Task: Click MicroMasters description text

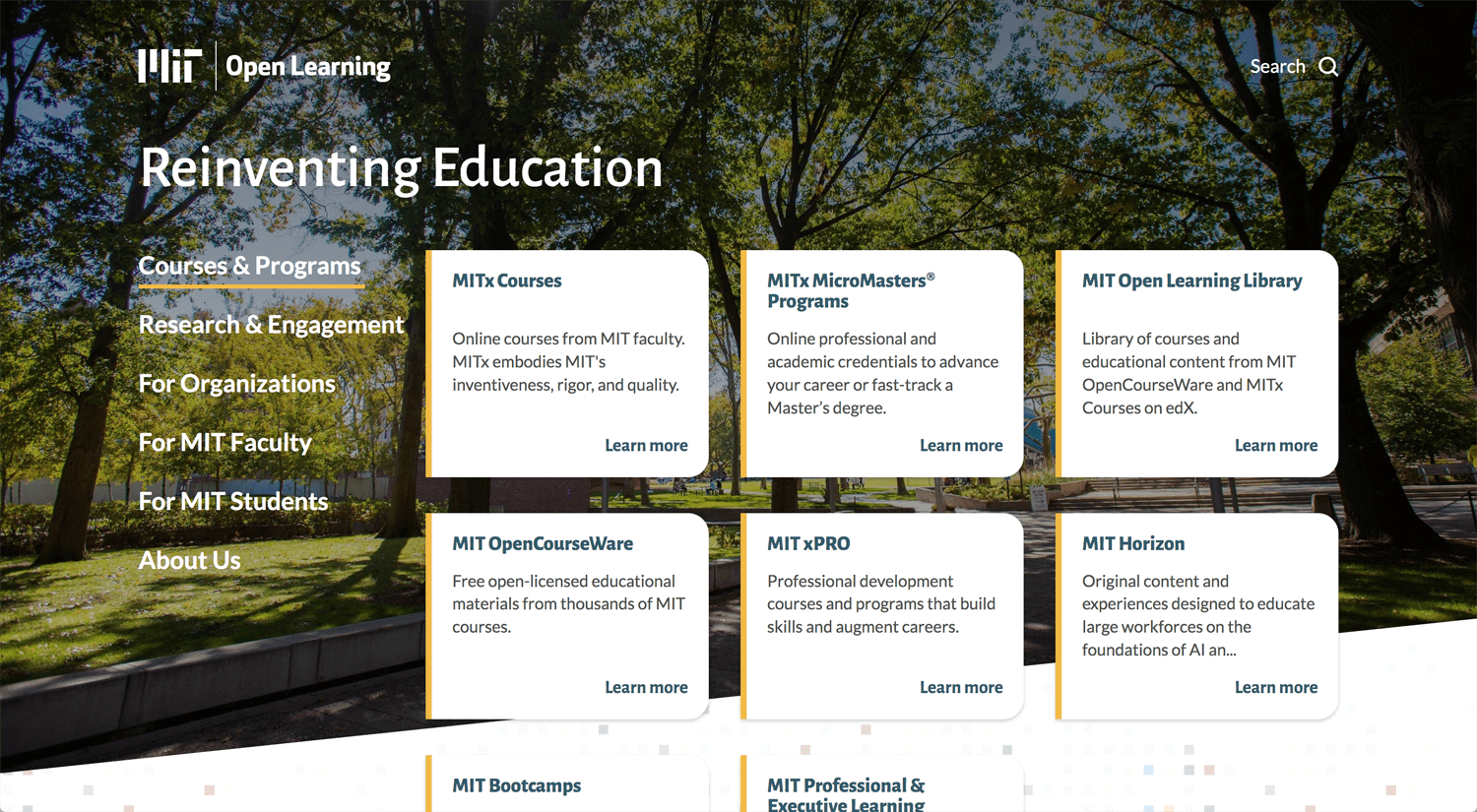Action: [x=882, y=373]
